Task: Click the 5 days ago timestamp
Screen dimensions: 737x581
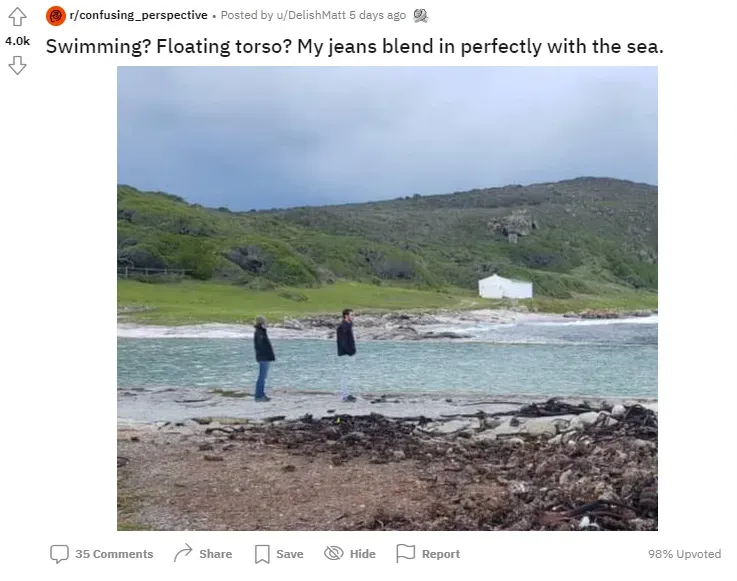Action: [x=377, y=15]
